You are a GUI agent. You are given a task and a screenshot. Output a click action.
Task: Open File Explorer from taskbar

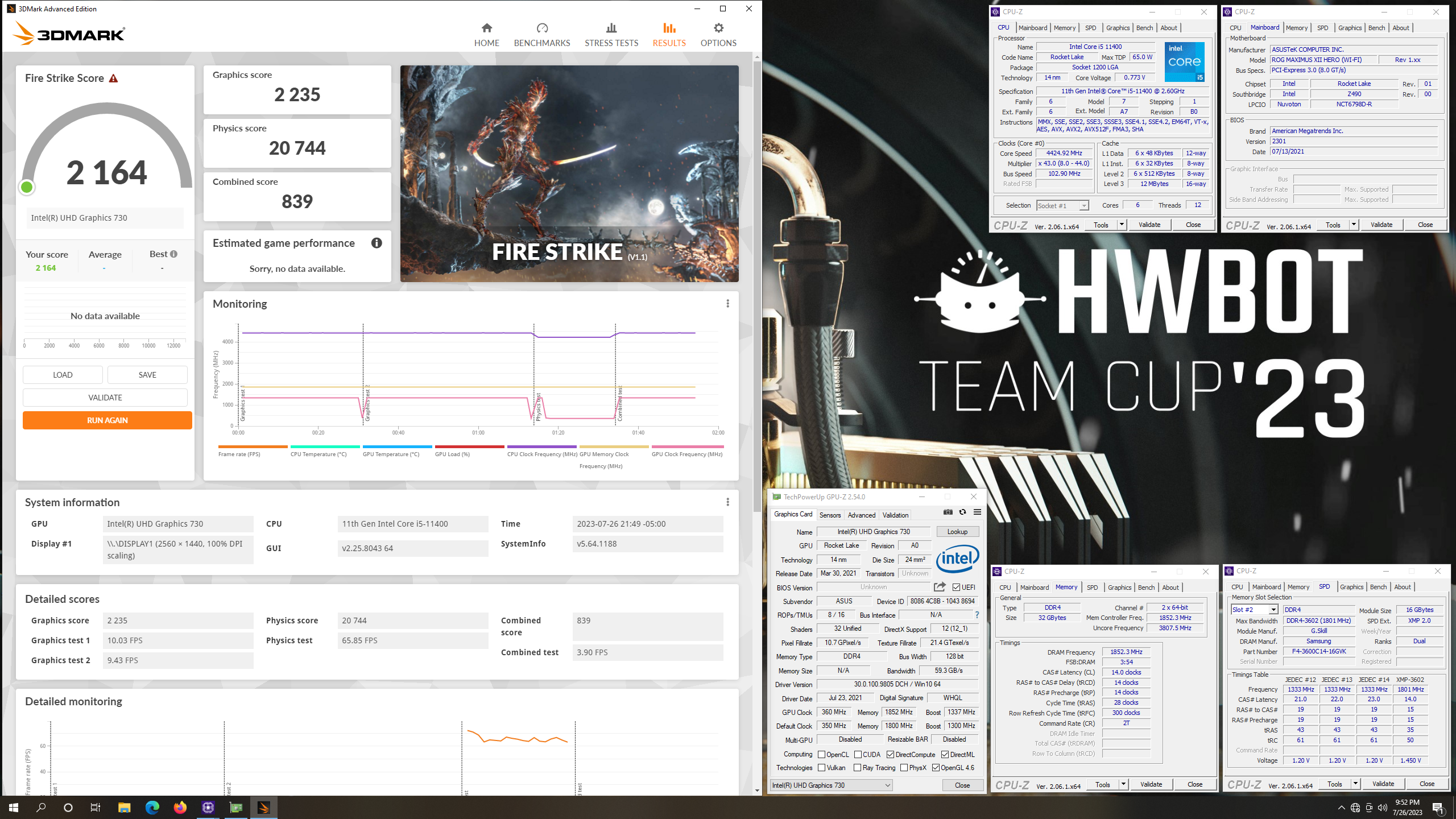click(124, 807)
